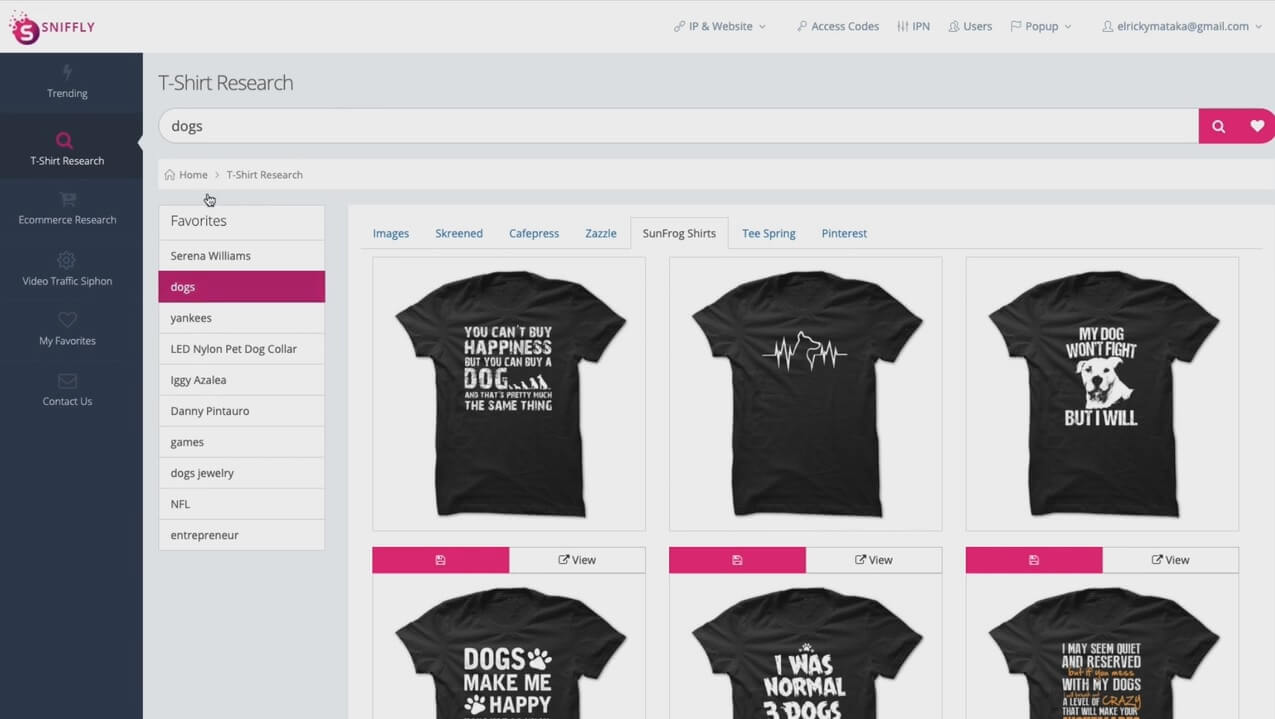
Task: Select dogs in Favorites list
Action: coord(241,287)
